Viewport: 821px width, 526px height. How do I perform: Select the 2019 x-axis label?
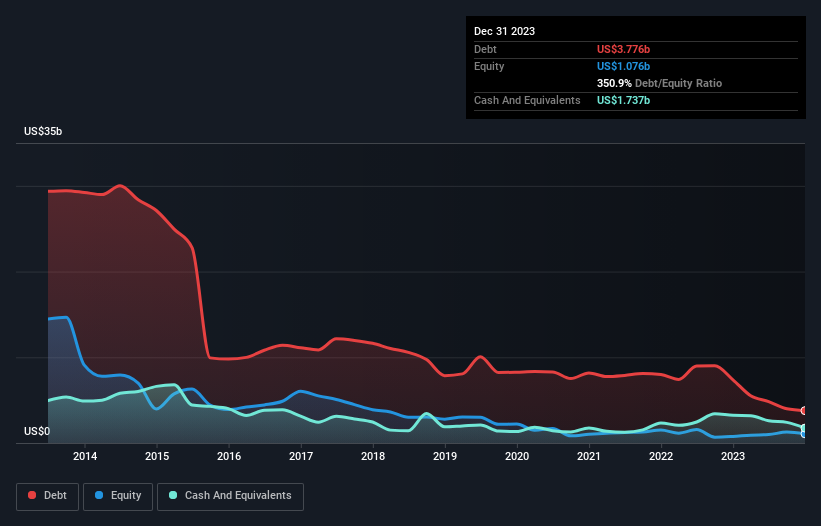coord(445,456)
